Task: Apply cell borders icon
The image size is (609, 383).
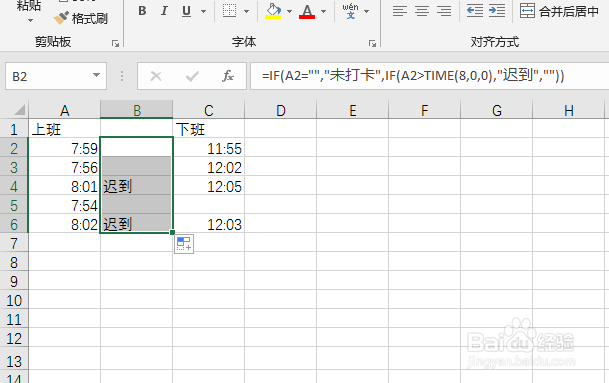Action: point(229,11)
